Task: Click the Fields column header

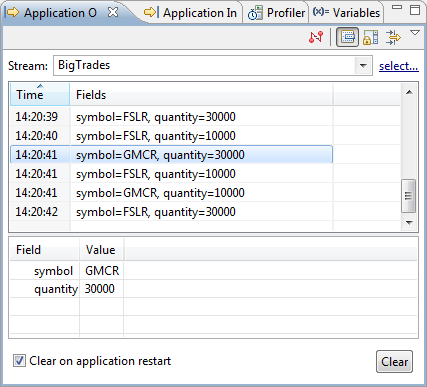Action: (x=201, y=95)
